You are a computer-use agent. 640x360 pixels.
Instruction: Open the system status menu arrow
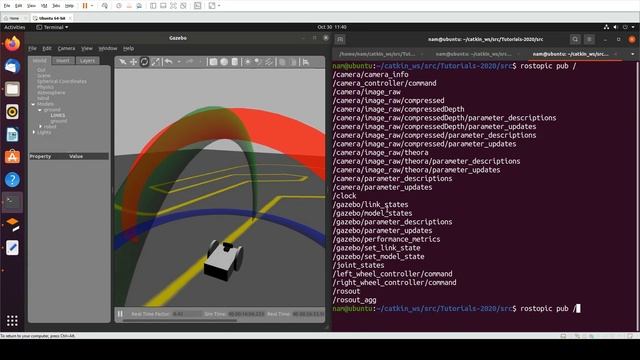(x=633, y=27)
